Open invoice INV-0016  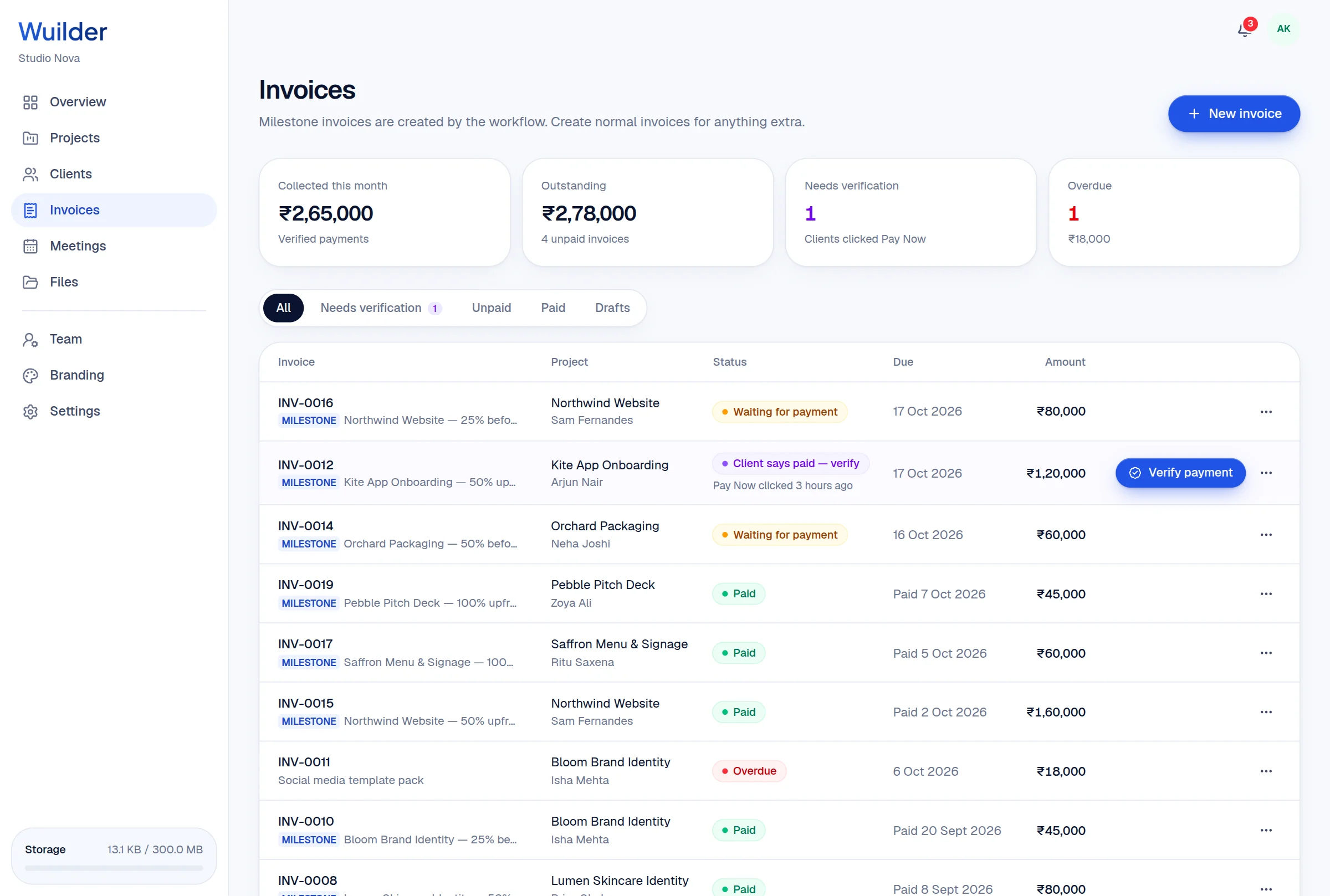(x=306, y=403)
